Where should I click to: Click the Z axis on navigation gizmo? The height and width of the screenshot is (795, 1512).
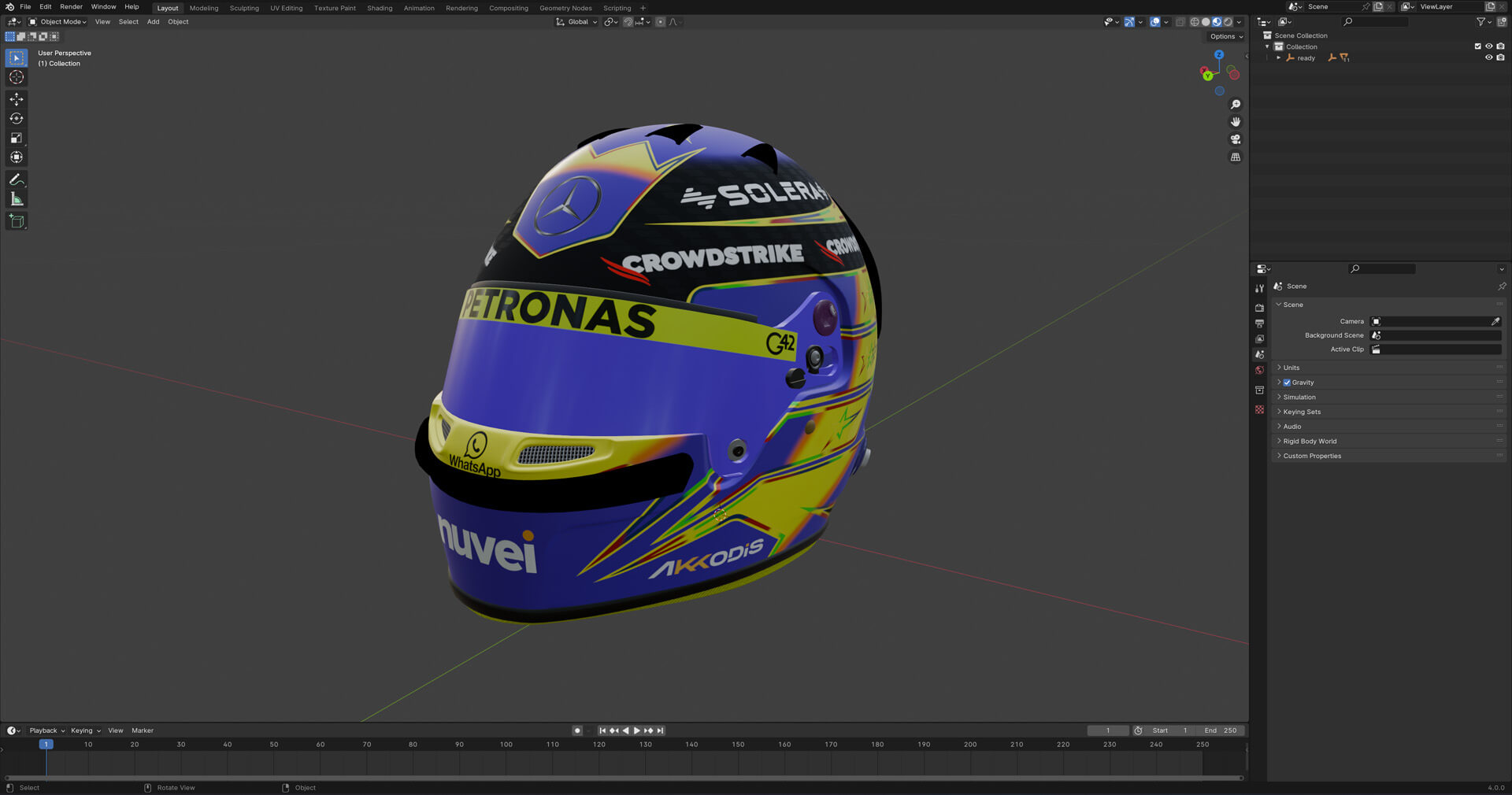tap(1219, 55)
